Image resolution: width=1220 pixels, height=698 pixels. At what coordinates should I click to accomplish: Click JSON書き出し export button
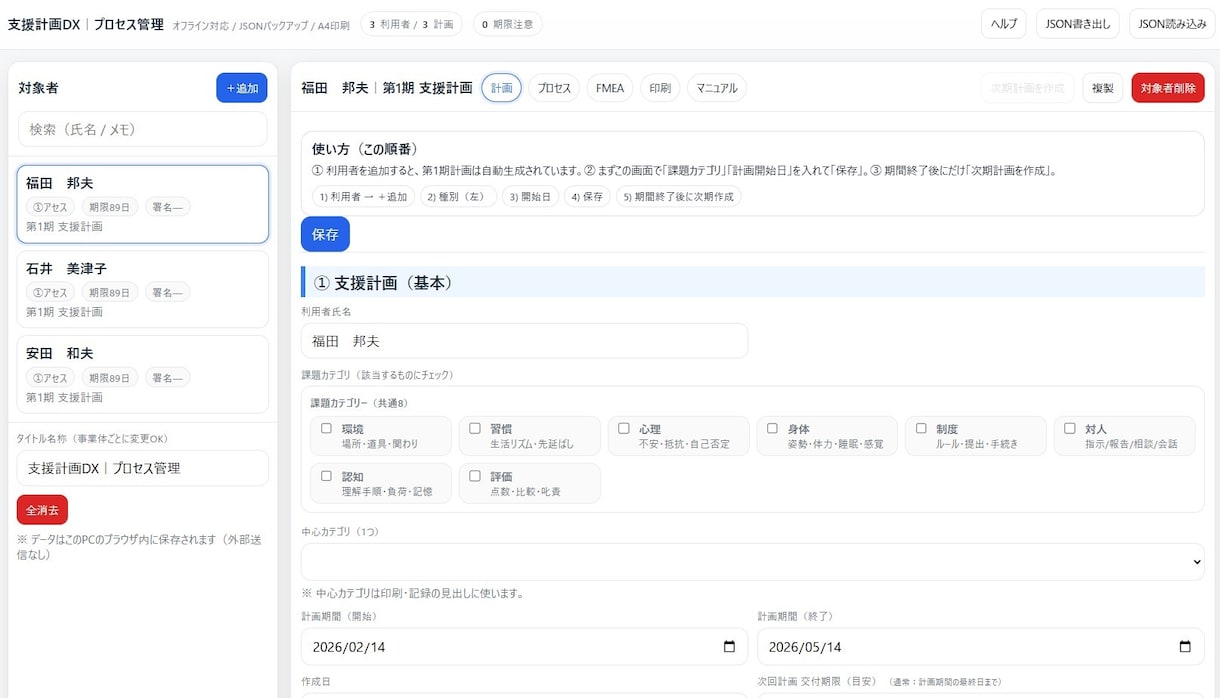1078,24
